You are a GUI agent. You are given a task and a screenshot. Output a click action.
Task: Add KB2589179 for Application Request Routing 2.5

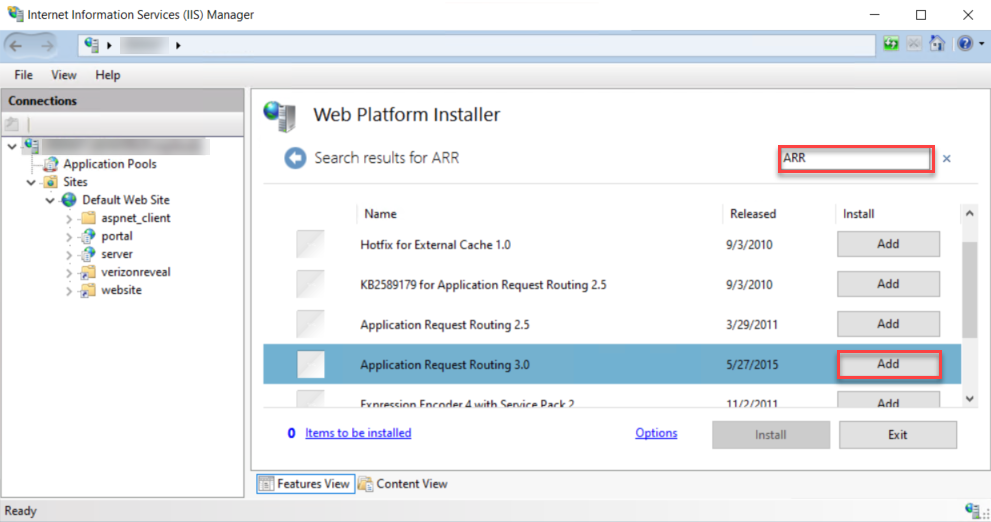pos(888,284)
